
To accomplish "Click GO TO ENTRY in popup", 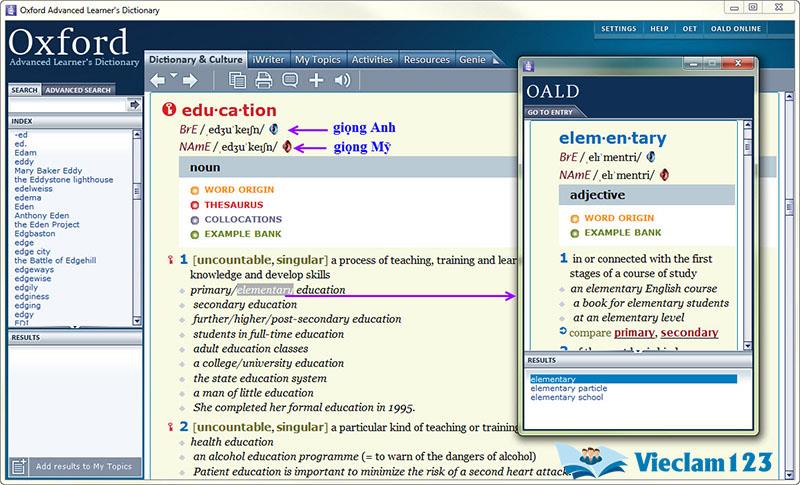I will pos(553,112).
